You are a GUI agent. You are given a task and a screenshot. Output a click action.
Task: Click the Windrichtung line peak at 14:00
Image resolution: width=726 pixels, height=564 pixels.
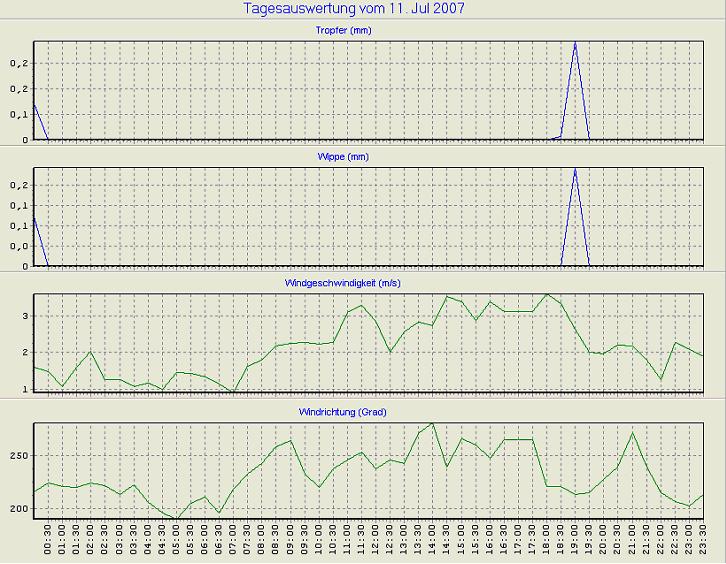pyautogui.click(x=432, y=423)
